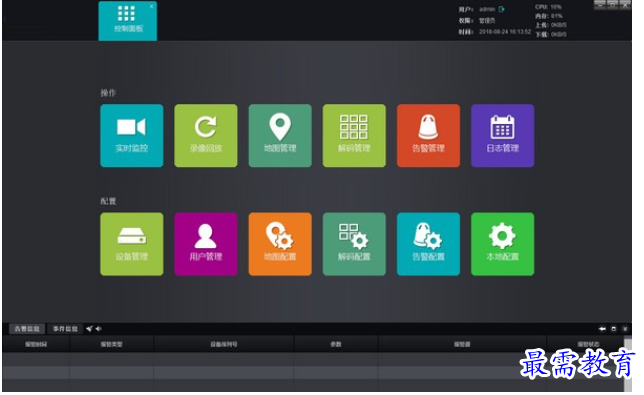Click the 设备序列号 column header
The width and height of the screenshot is (644, 395).
pos(224,344)
